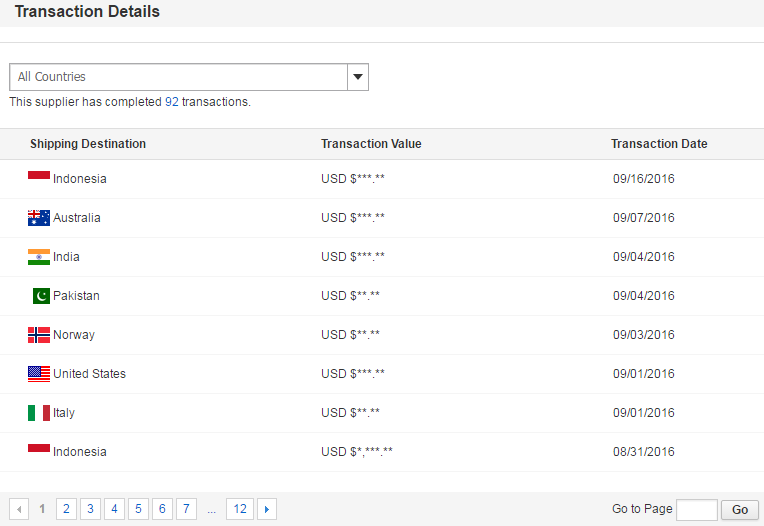Select the Italy destination text
764x526 pixels.
(64, 413)
